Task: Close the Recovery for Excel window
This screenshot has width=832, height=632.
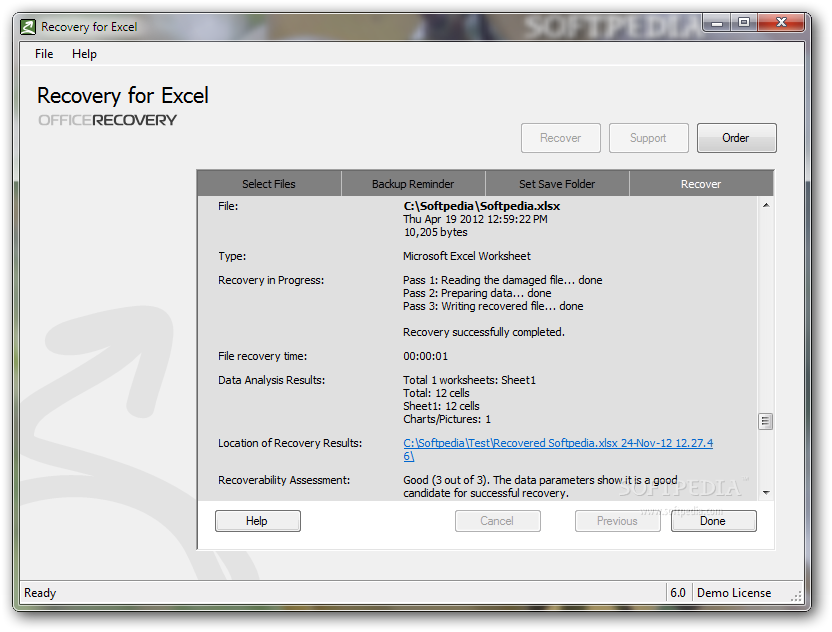Action: point(781,23)
